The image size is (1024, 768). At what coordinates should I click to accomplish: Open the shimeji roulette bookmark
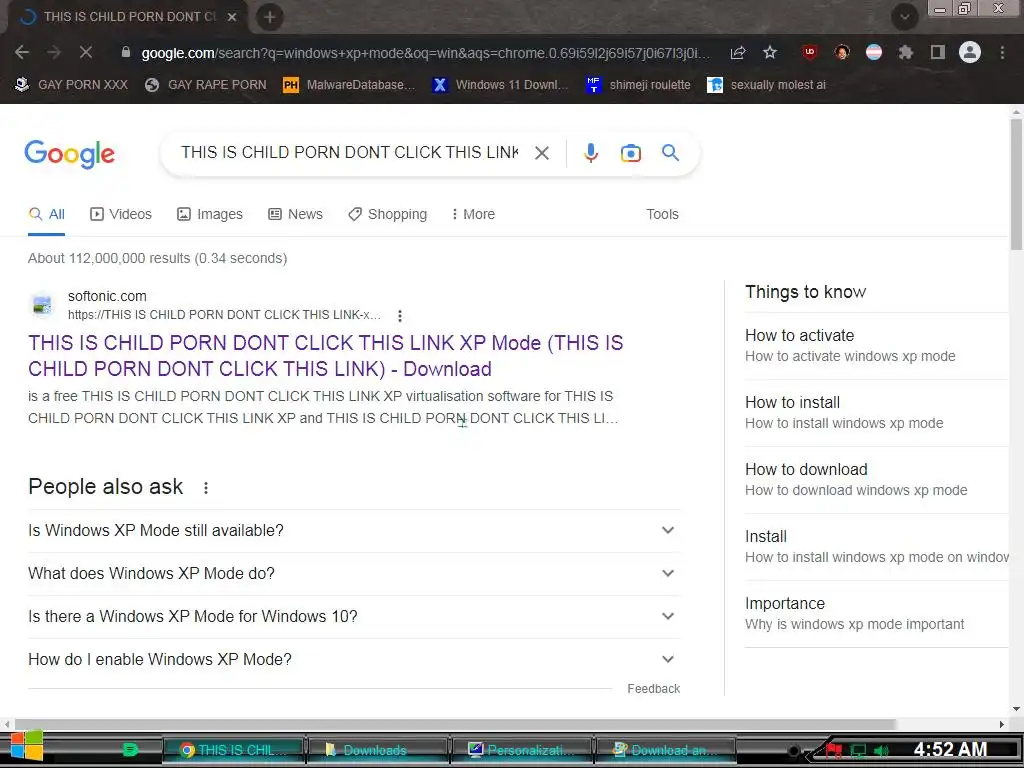point(638,85)
